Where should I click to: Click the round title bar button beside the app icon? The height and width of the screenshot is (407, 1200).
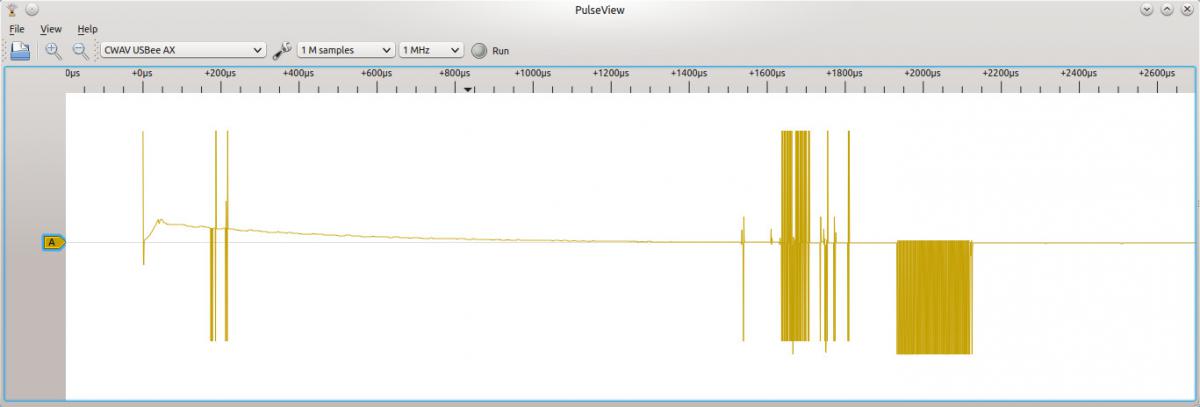pyautogui.click(x=32, y=9)
